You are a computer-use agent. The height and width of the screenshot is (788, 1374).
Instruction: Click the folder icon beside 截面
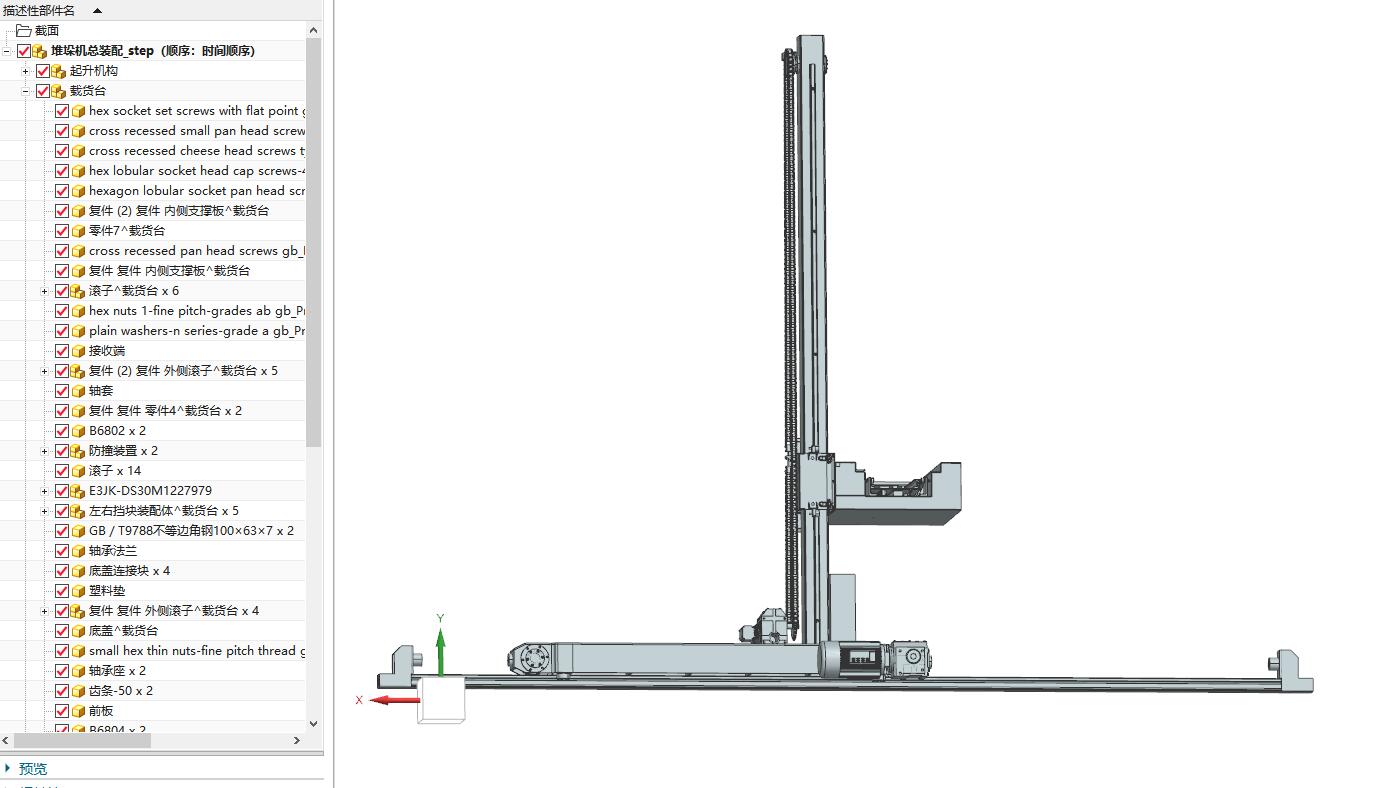coord(24,30)
